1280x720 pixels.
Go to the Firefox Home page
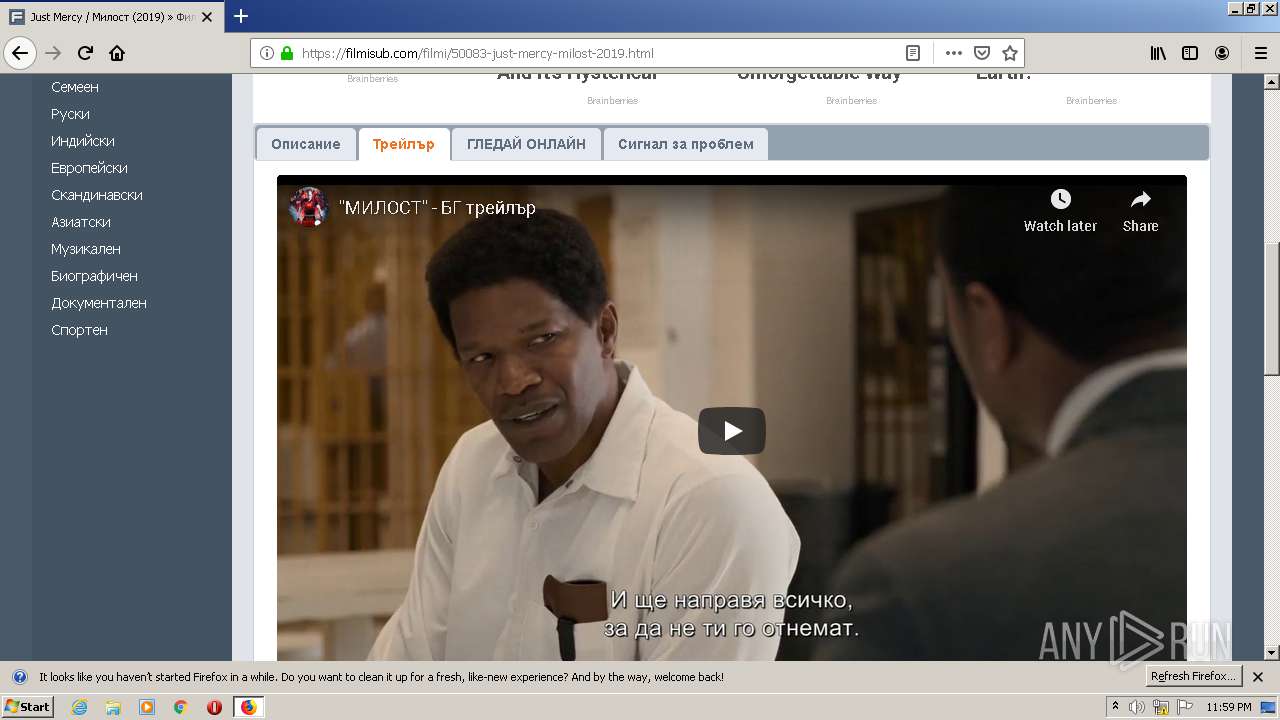pos(117,53)
